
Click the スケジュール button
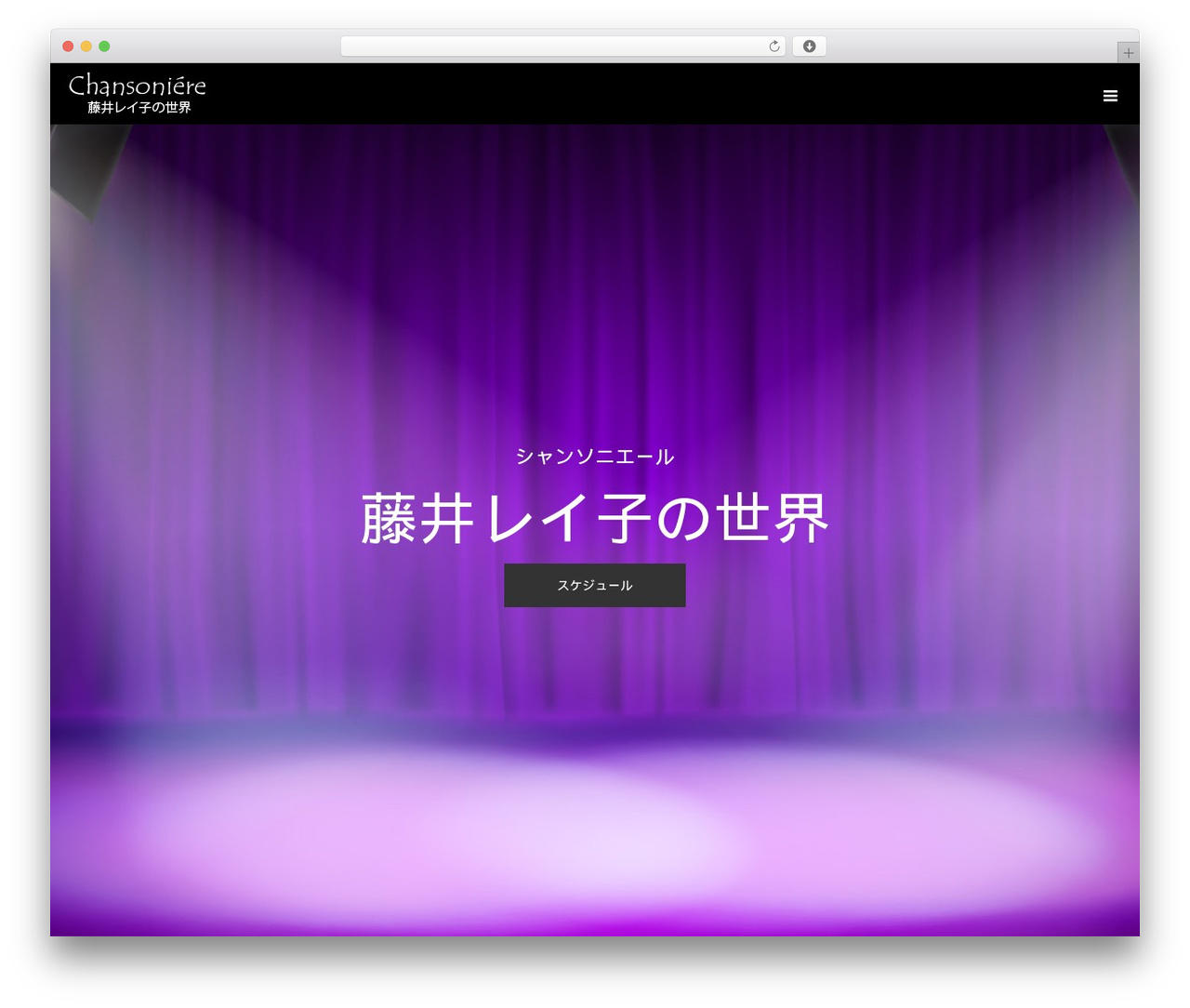click(x=595, y=585)
